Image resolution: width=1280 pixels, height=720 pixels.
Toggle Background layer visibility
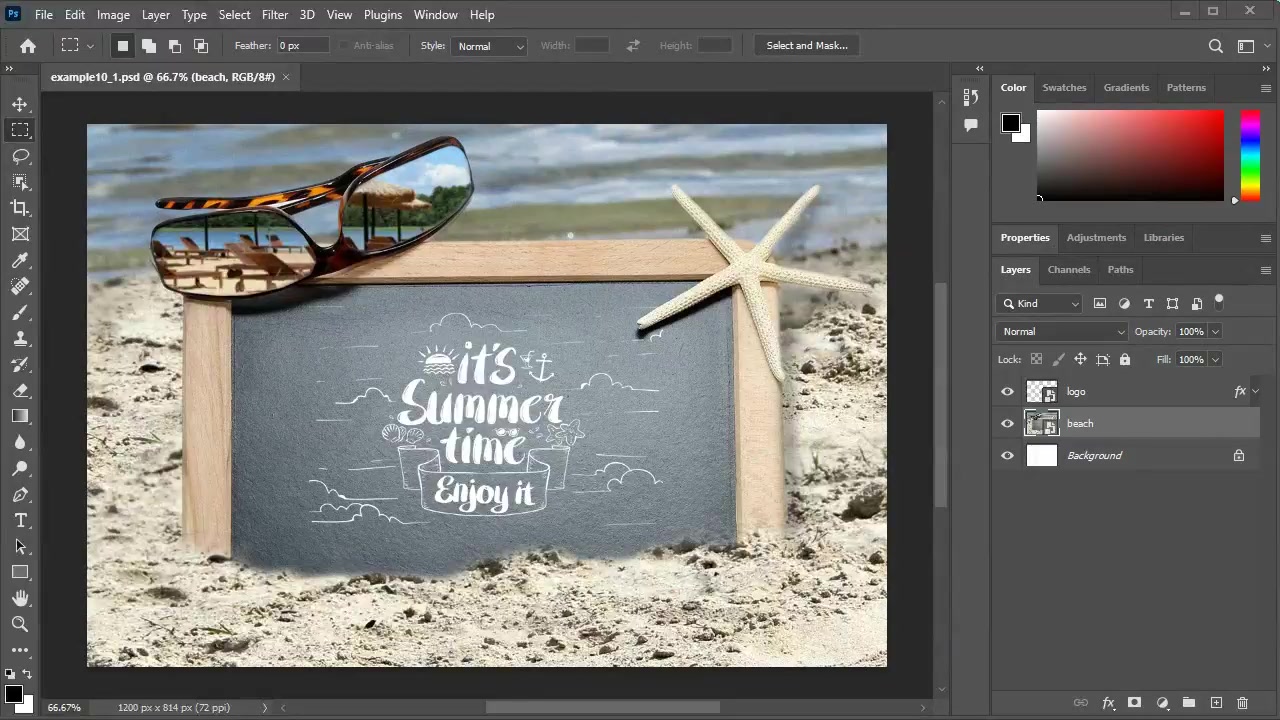tap(1007, 456)
